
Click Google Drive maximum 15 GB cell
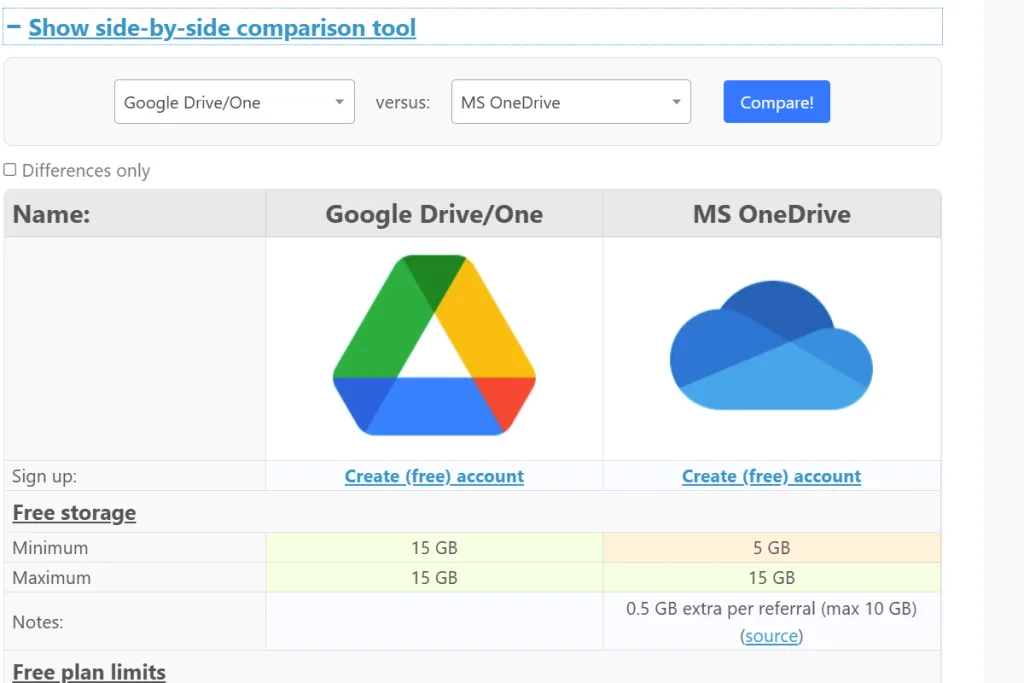click(x=434, y=578)
